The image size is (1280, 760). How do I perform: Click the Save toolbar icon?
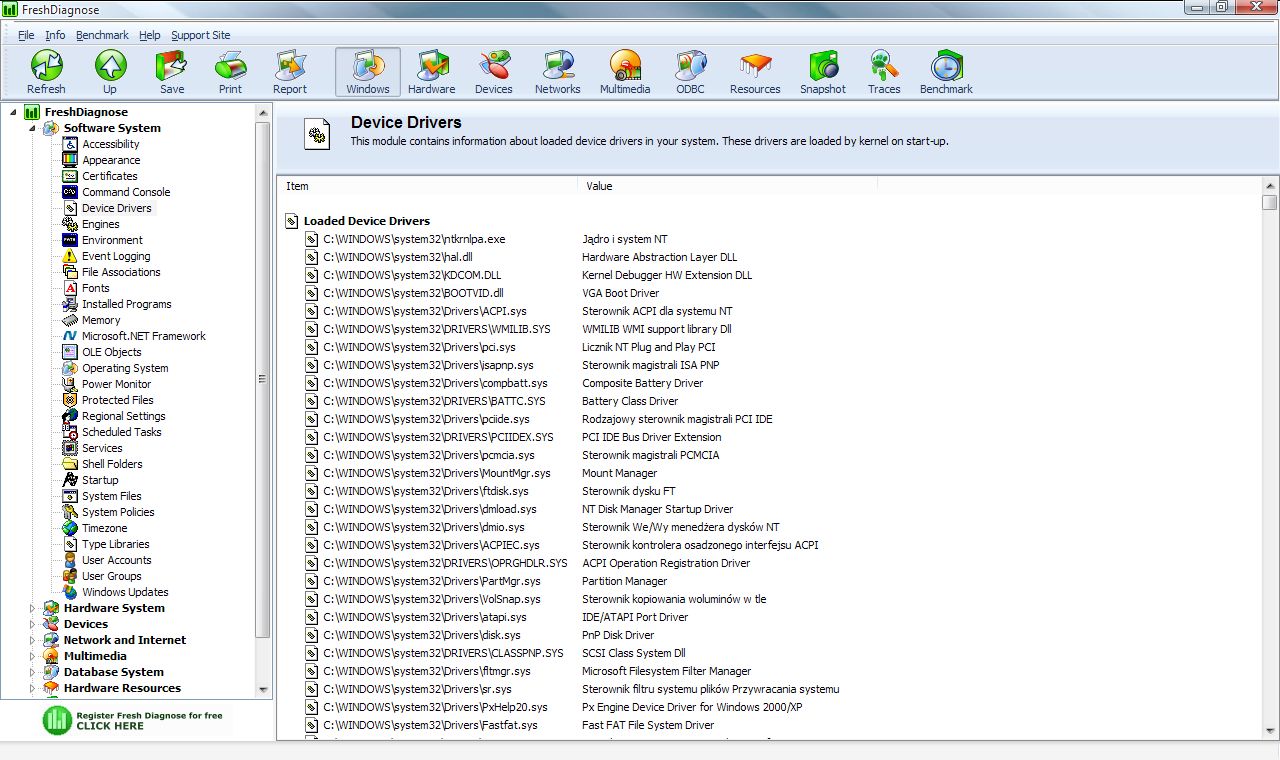[171, 66]
